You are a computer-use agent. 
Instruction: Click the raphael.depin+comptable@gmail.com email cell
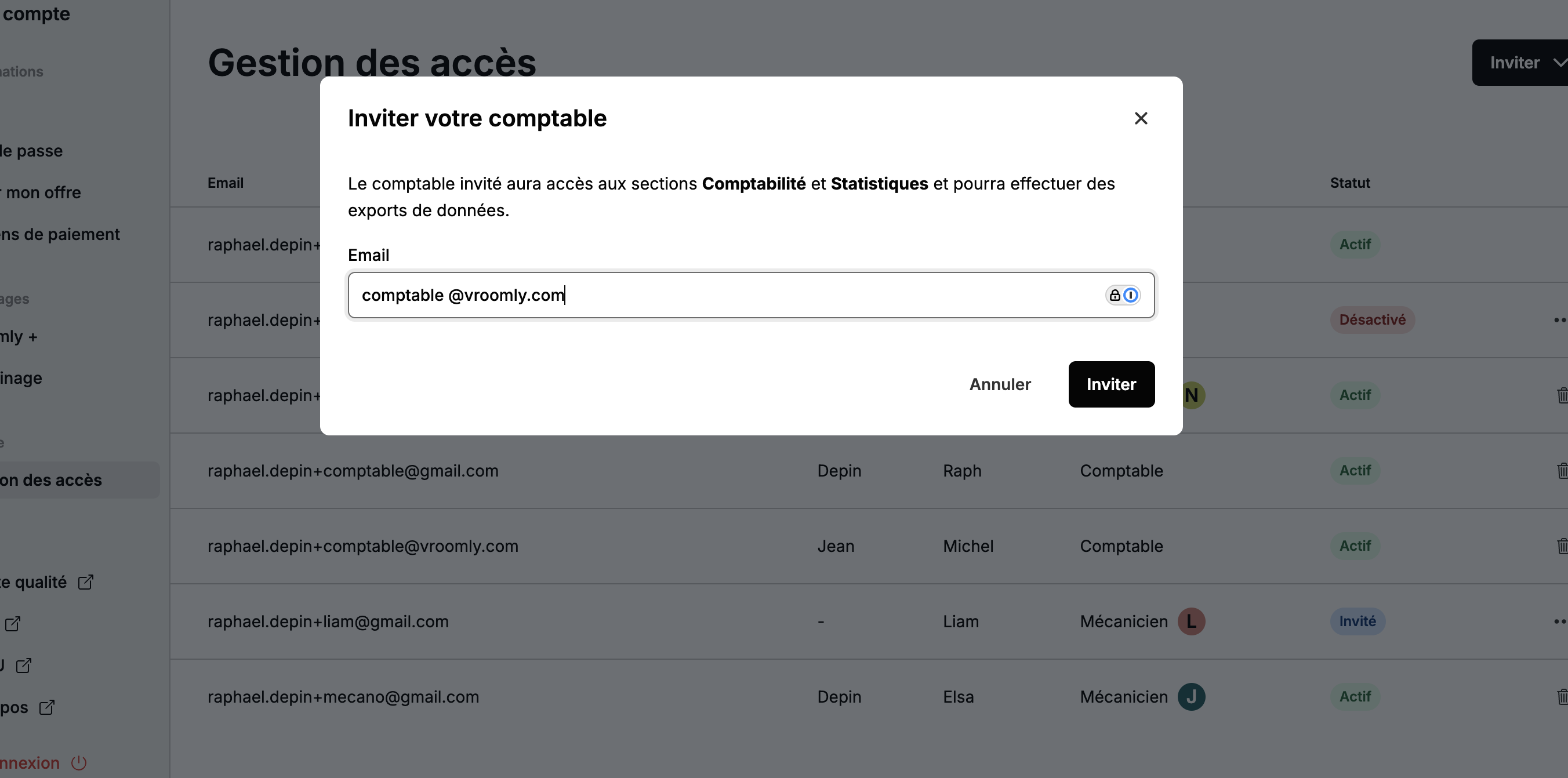353,471
